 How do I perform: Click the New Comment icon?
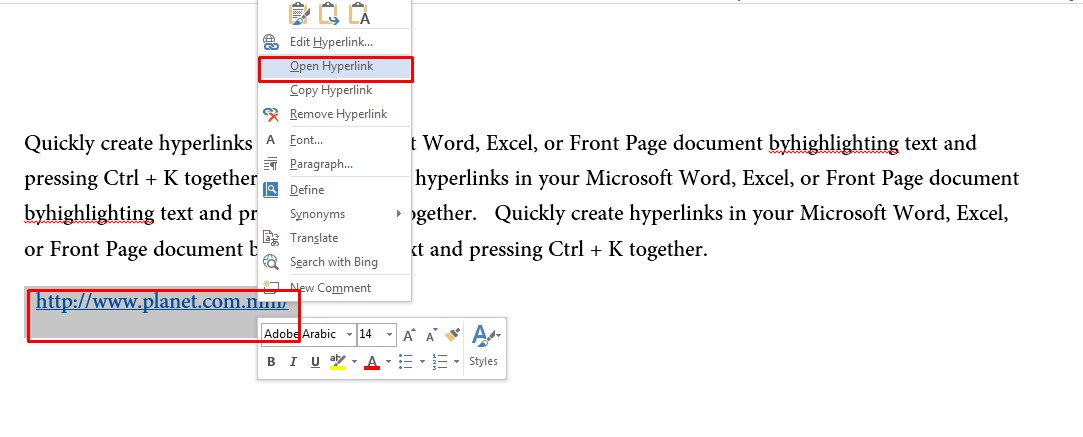(271, 287)
